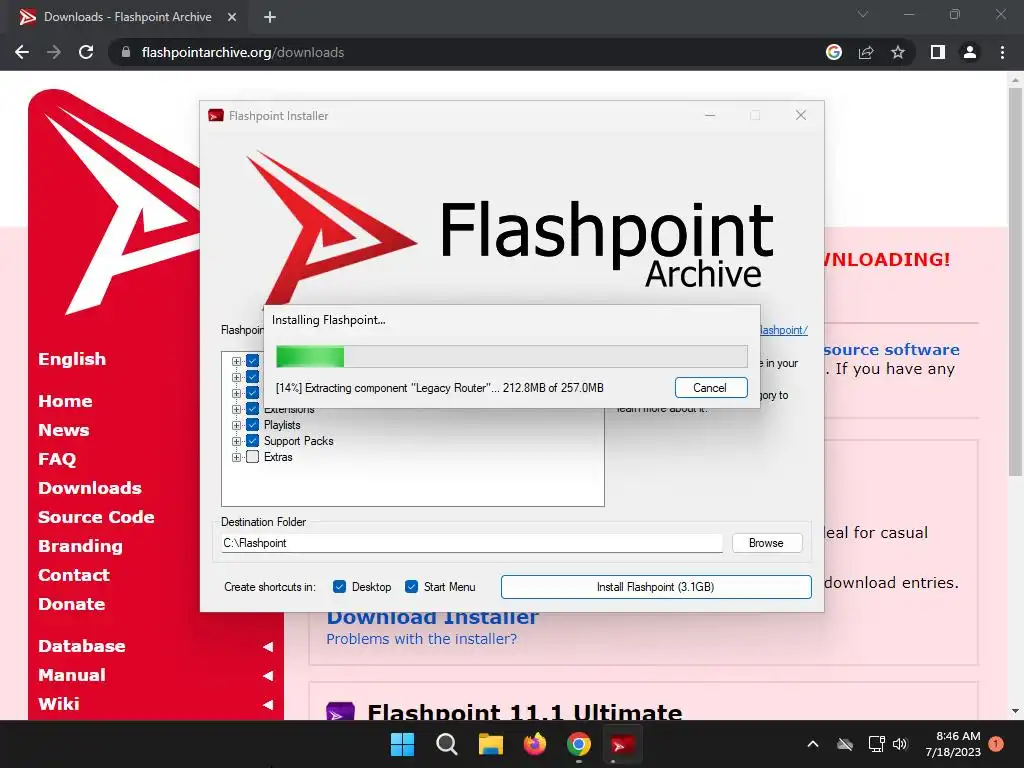Expand the Playlists tree node
This screenshot has width=1024, height=768.
pos(236,425)
